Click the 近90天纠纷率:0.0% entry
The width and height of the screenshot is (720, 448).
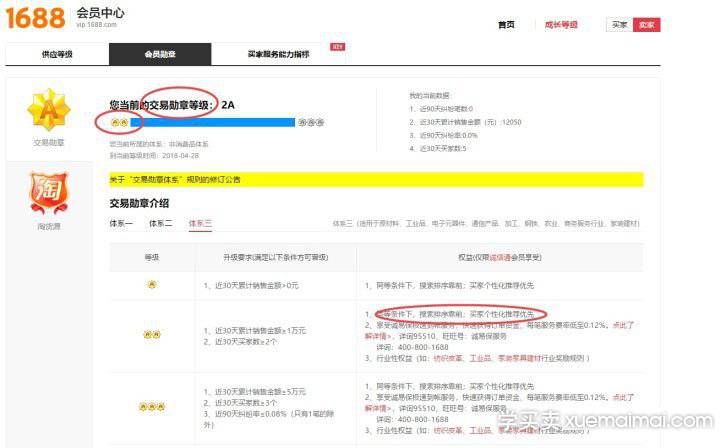[x=444, y=135]
